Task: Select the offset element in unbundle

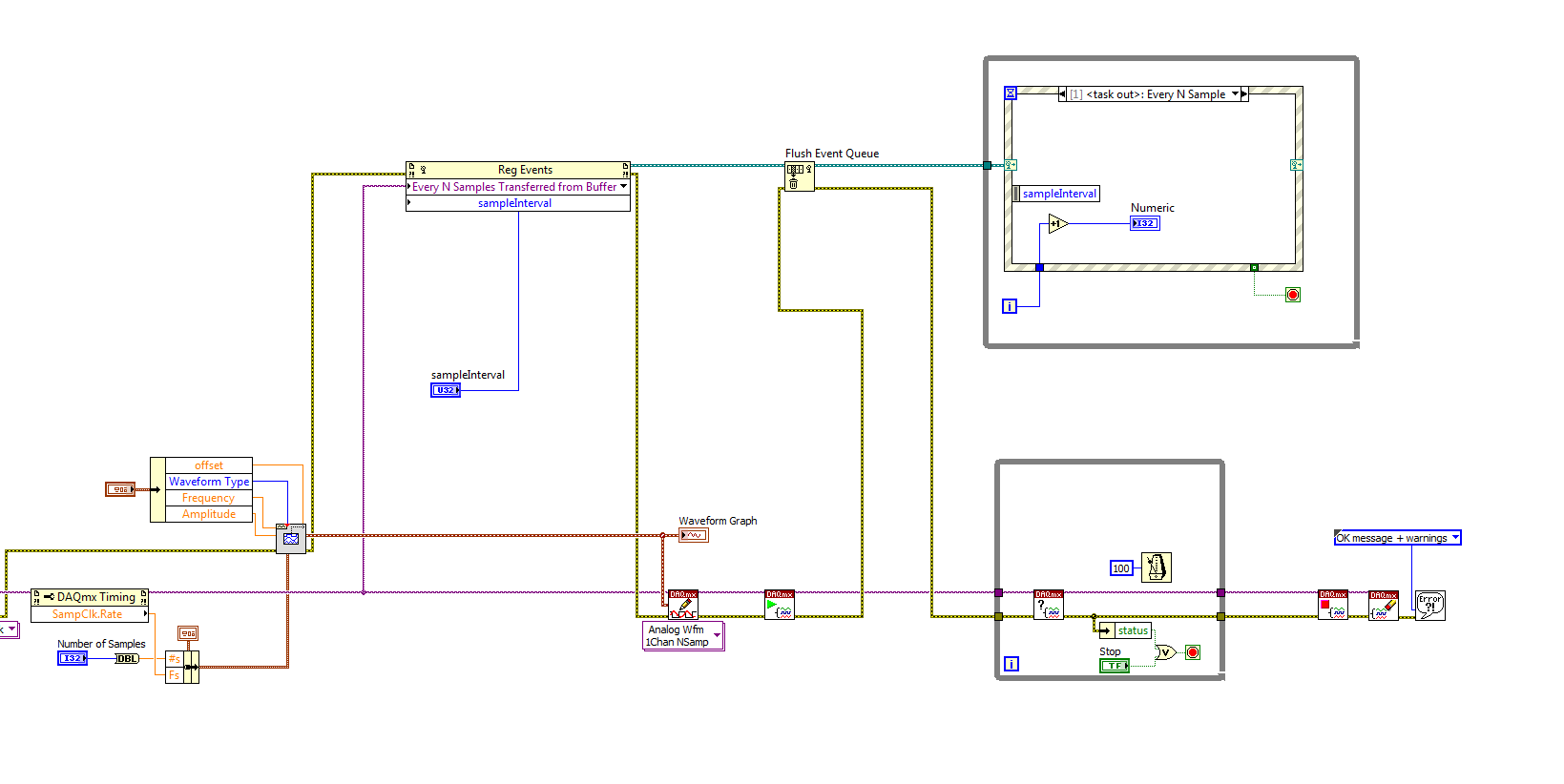Action: click(209, 465)
